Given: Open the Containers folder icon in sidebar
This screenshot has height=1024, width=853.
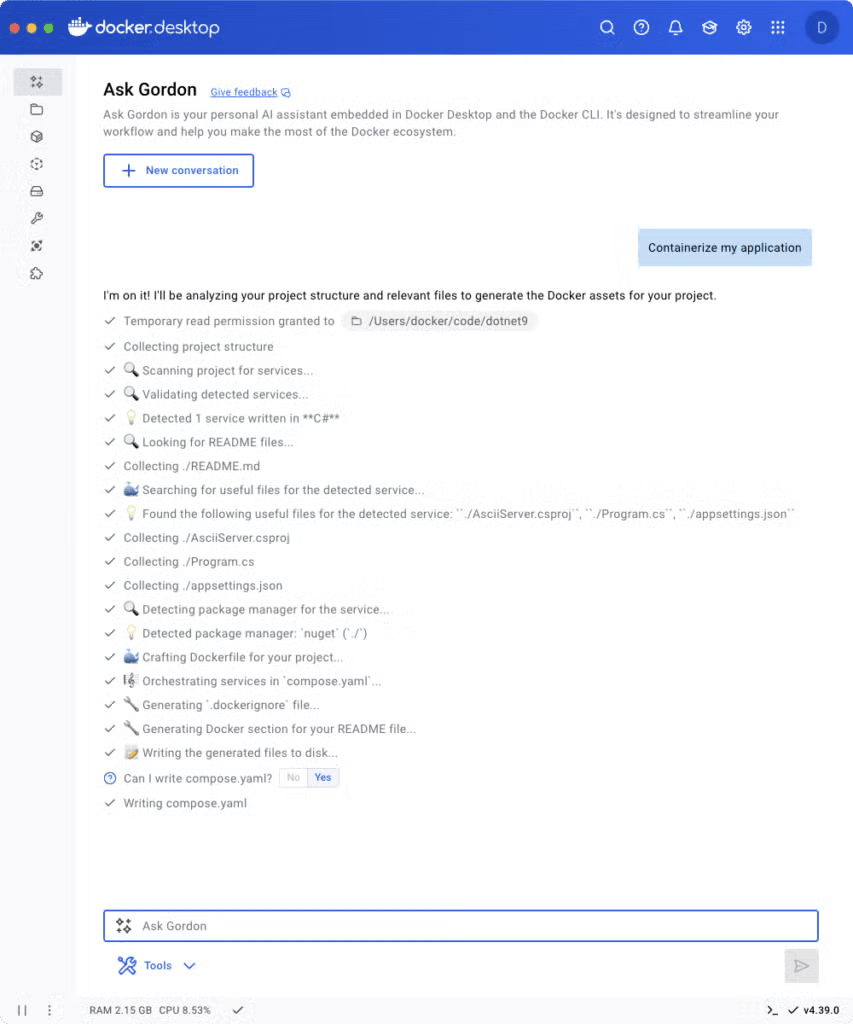Looking at the screenshot, I should (x=37, y=109).
